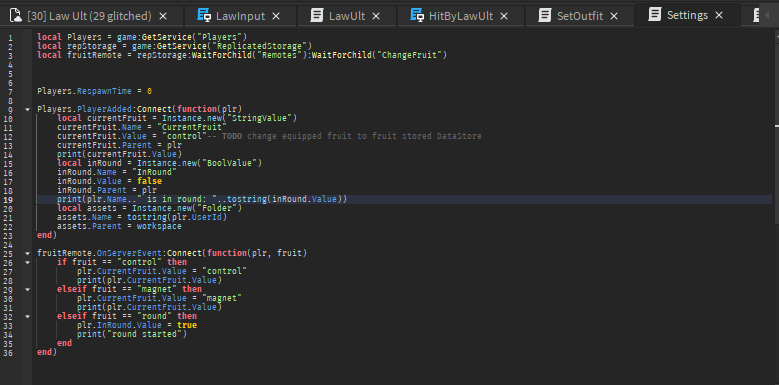
Task: Select the Settings script tab
Action: point(687,15)
